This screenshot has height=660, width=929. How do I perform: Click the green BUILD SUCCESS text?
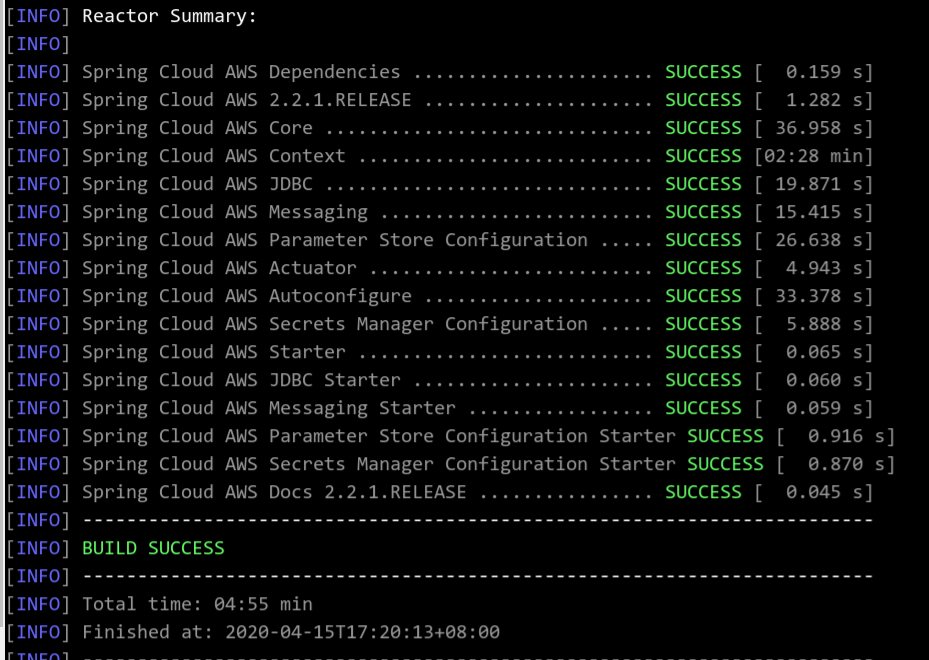153,549
